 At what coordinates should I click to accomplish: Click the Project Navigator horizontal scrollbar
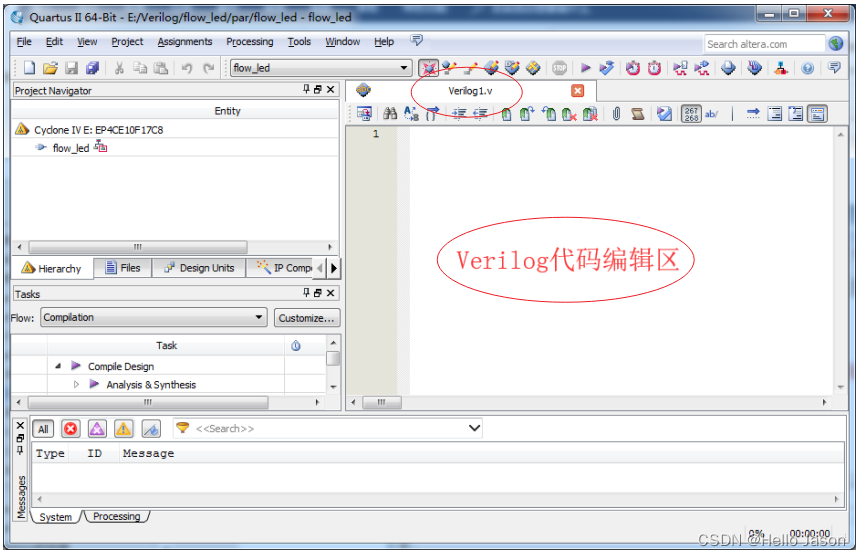click(x=138, y=247)
